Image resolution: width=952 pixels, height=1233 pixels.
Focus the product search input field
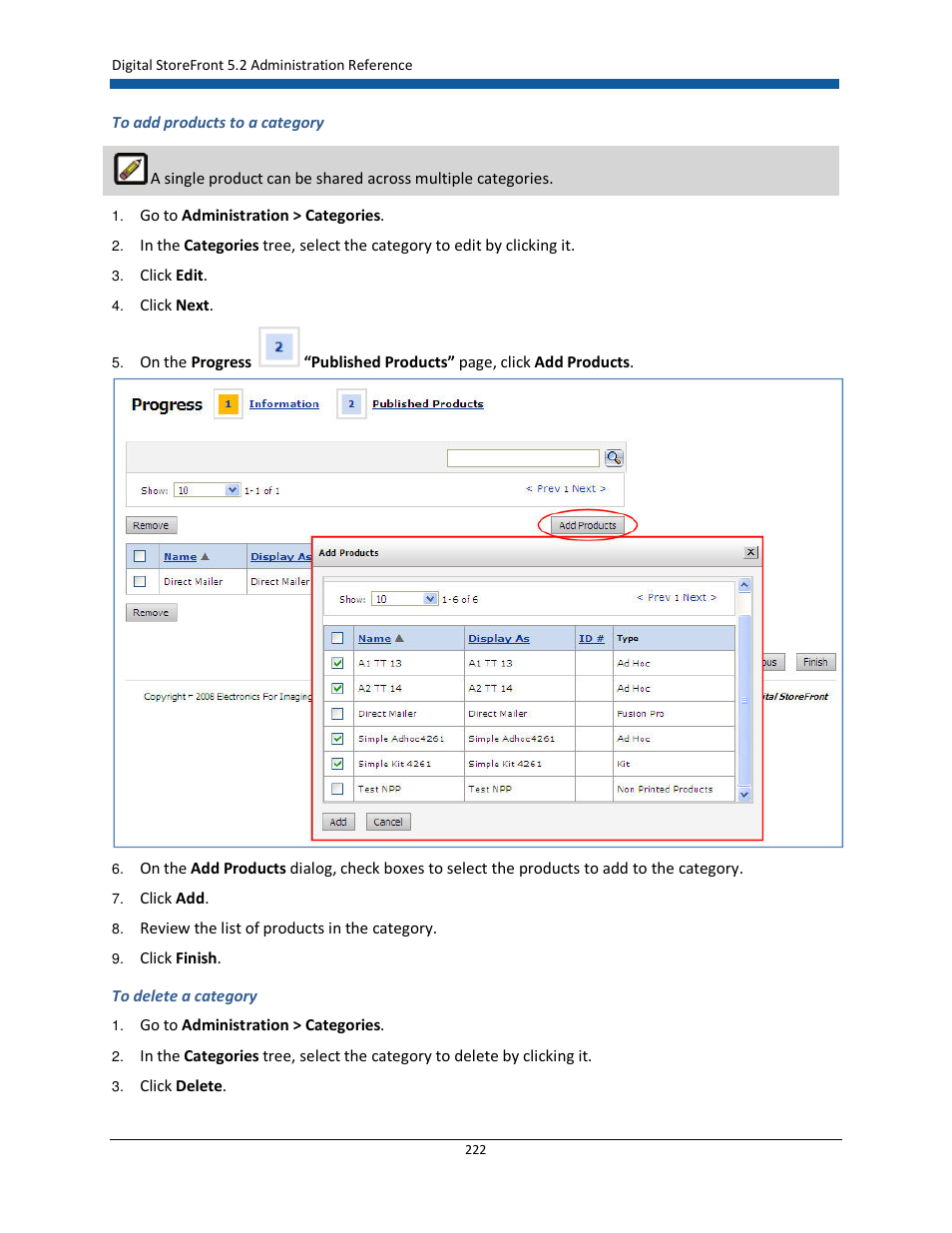tap(524, 457)
